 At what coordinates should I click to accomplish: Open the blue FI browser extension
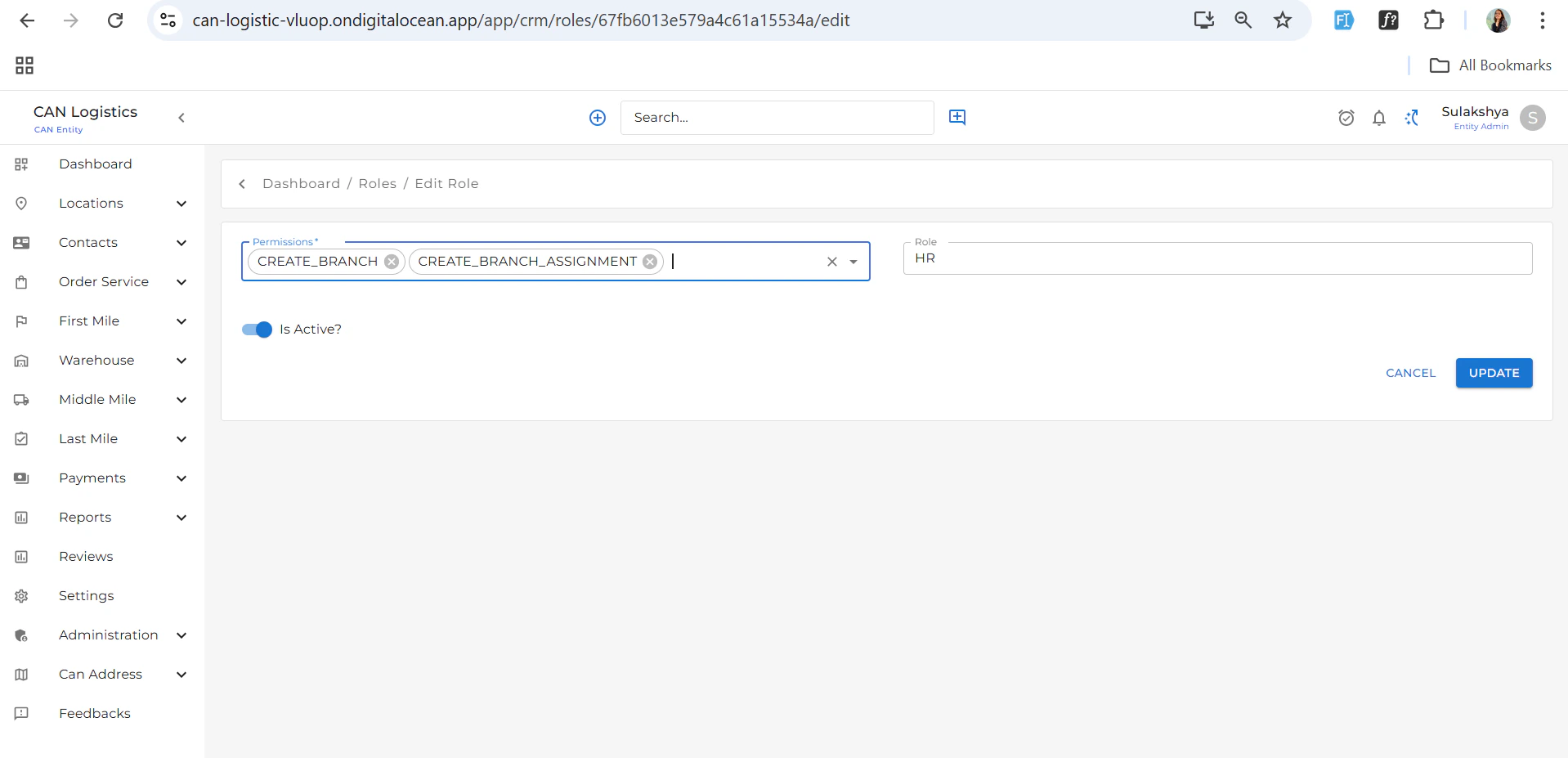[1344, 20]
